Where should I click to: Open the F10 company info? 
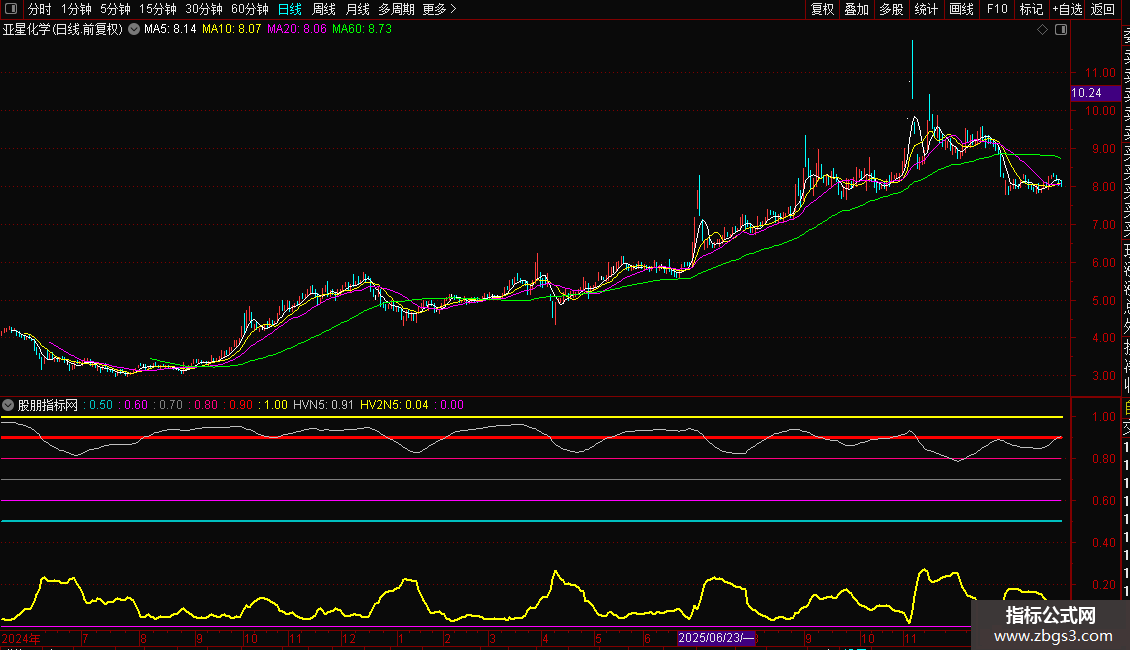tap(997, 9)
